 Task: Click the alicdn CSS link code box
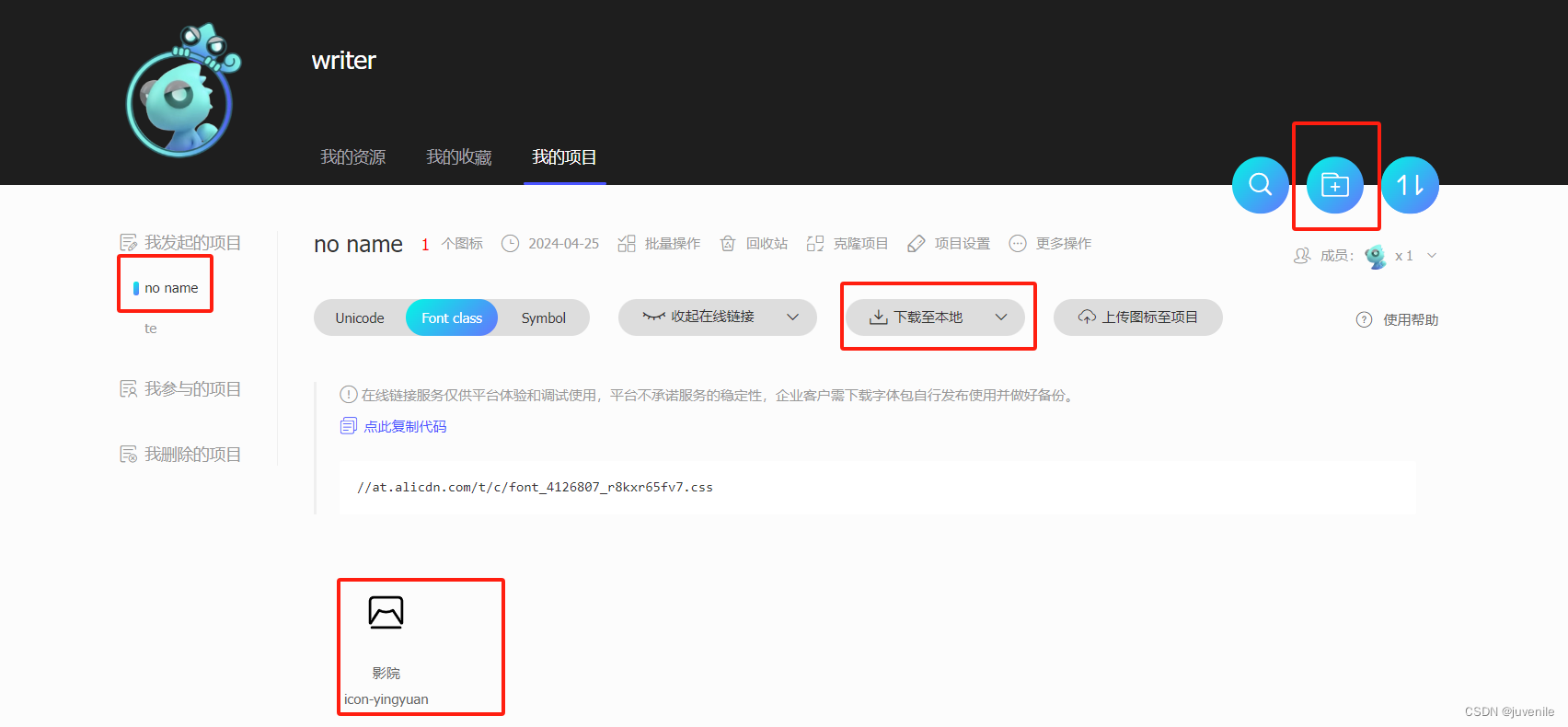point(877,487)
